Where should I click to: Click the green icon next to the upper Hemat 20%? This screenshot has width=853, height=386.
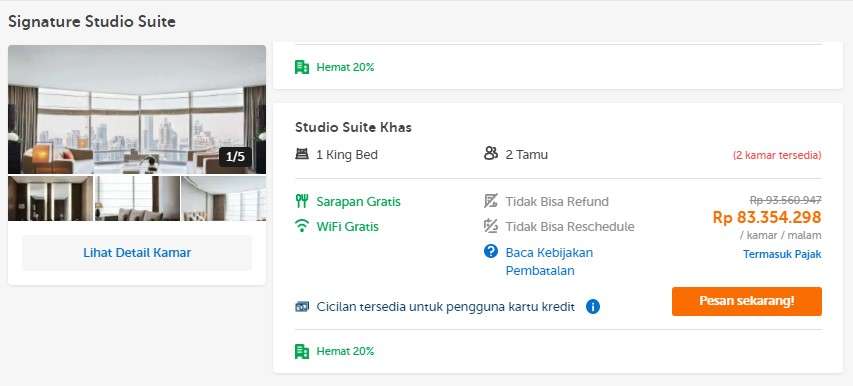tap(302, 67)
